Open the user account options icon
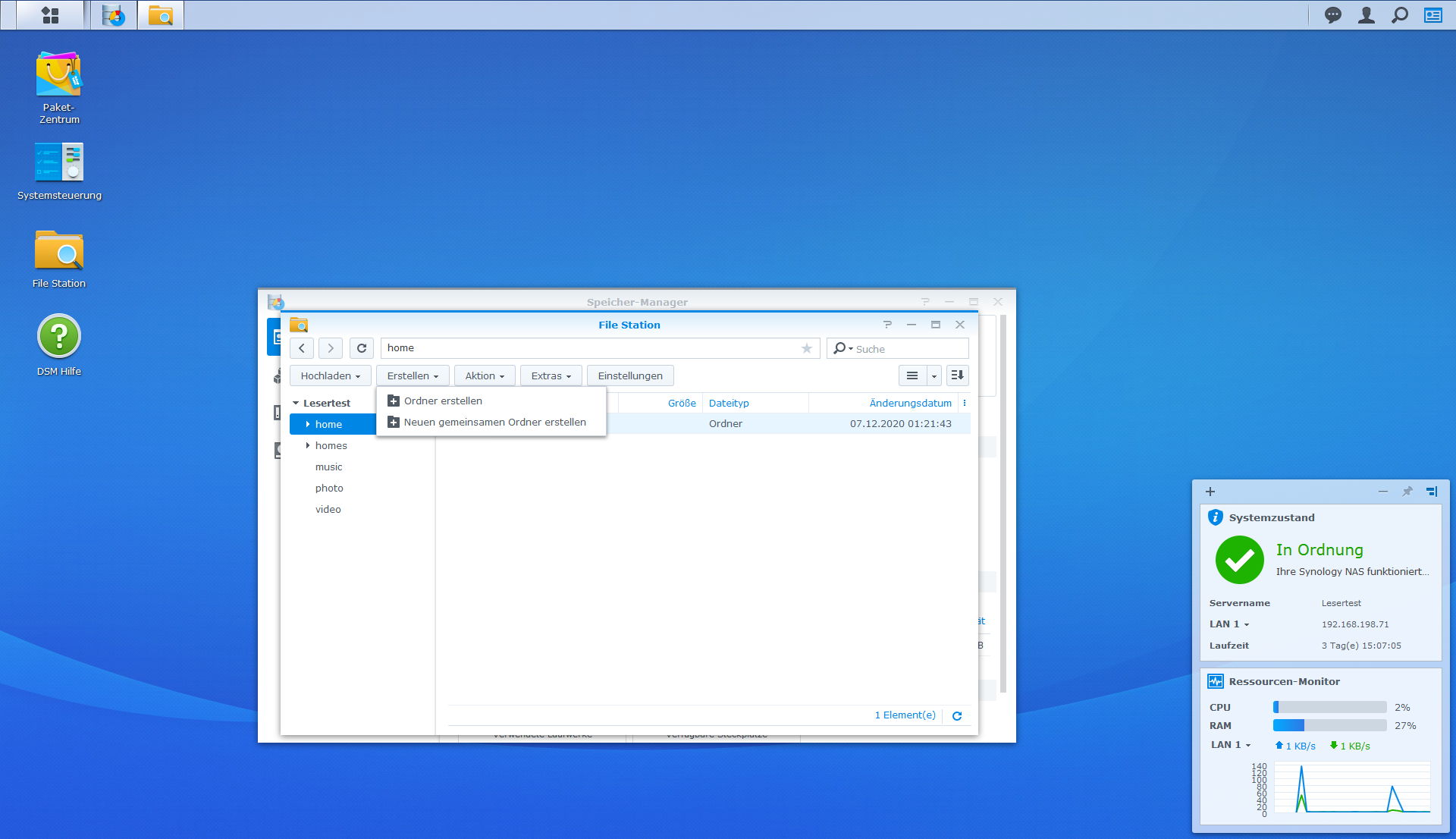 [x=1366, y=15]
